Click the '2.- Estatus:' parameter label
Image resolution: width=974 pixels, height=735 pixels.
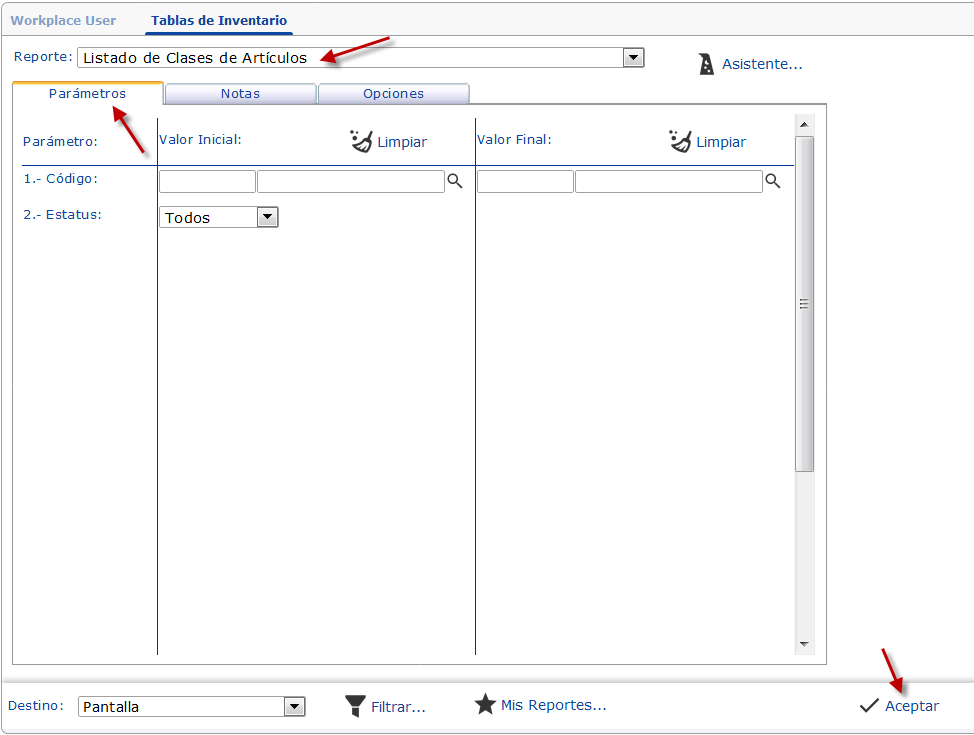pyautogui.click(x=63, y=215)
